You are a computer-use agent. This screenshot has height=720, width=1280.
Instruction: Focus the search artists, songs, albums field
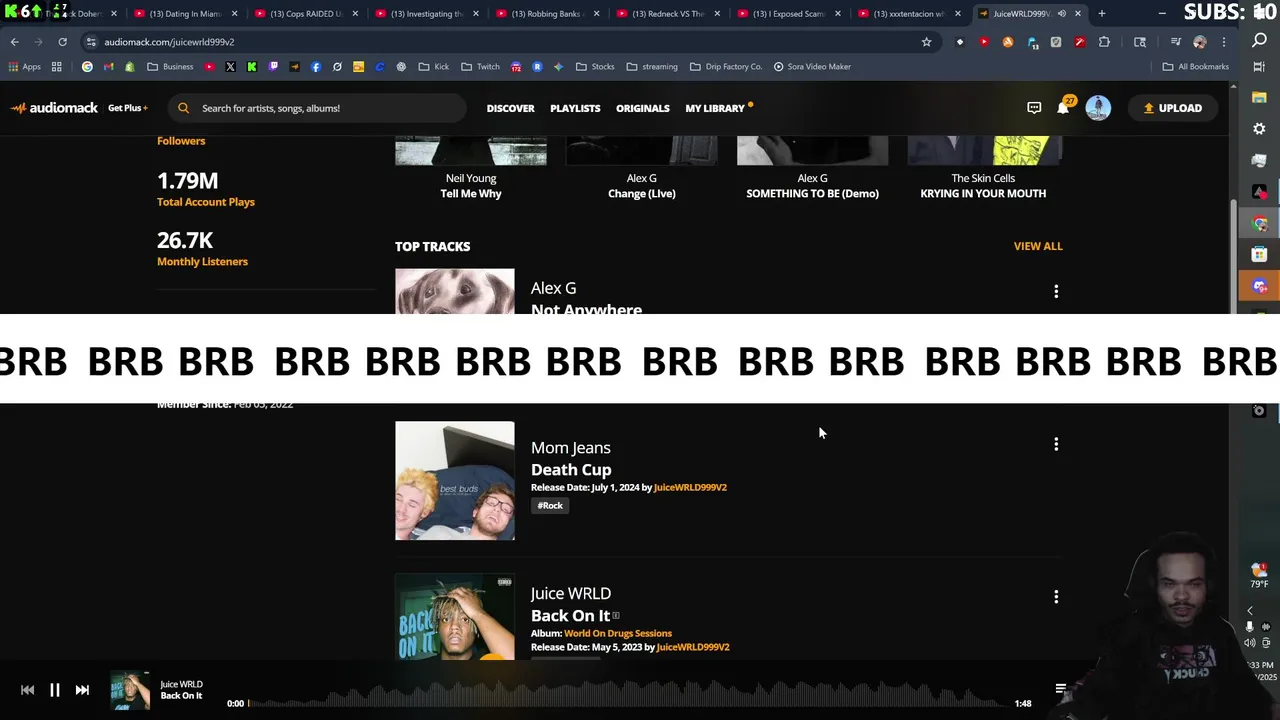318,108
